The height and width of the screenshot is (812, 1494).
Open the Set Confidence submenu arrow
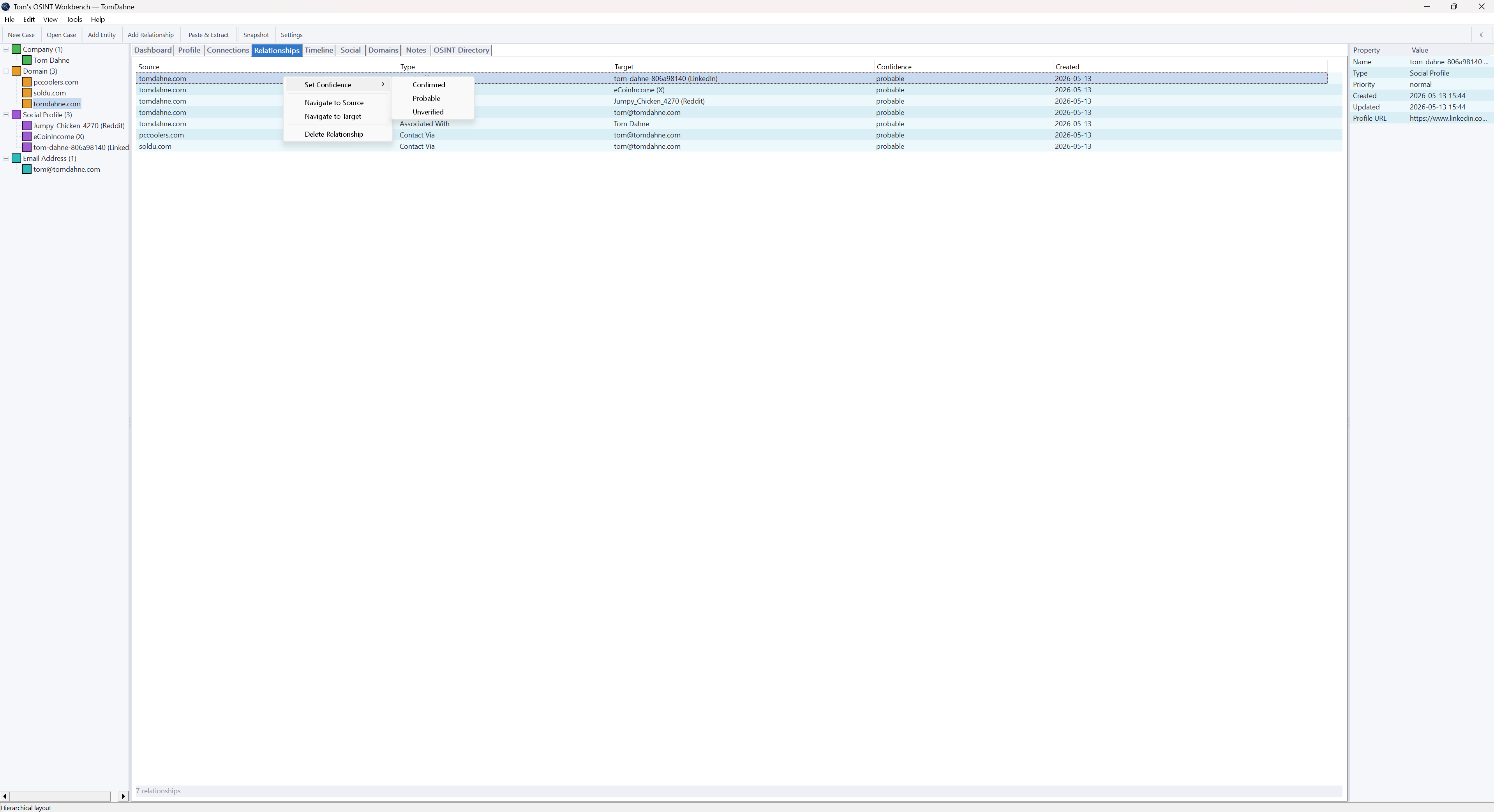click(383, 85)
